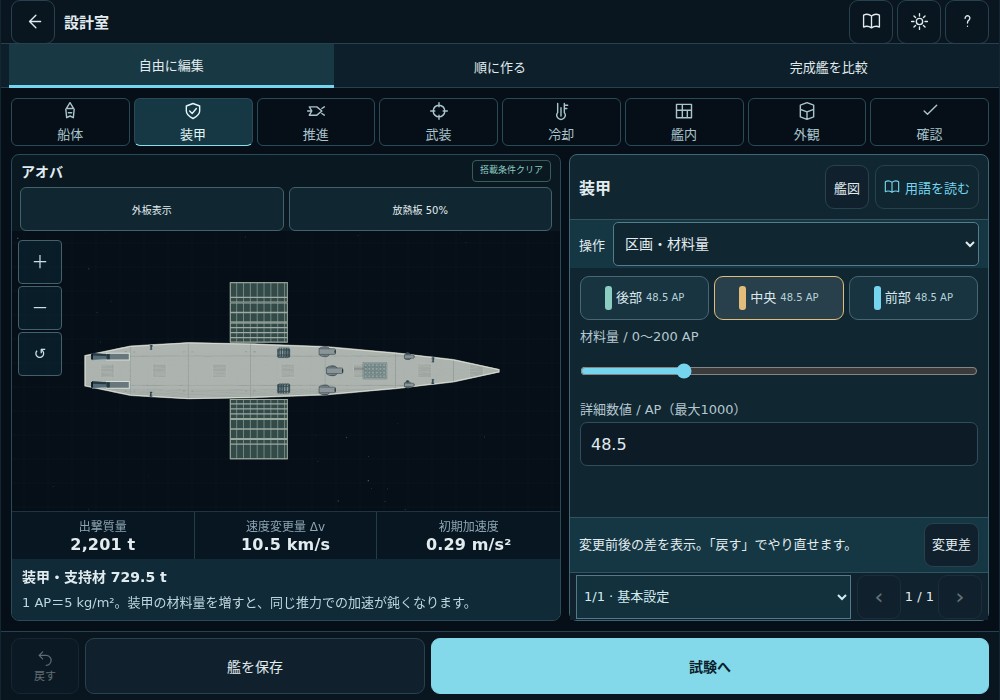
Task: Select the 前部 48.5 AP section
Action: coord(913,298)
